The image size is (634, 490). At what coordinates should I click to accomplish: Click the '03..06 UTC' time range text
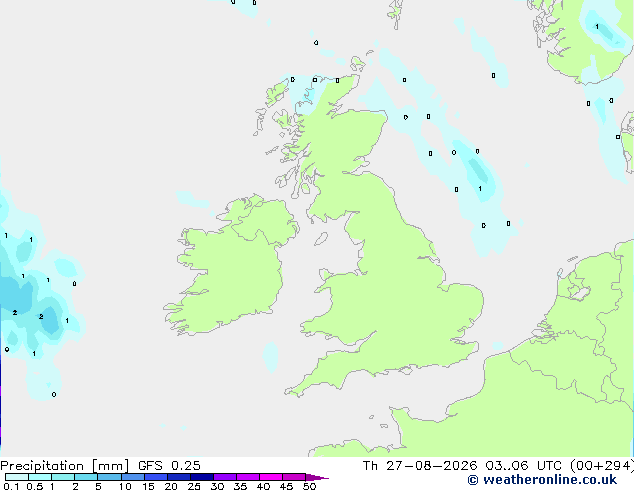[x=524, y=466]
